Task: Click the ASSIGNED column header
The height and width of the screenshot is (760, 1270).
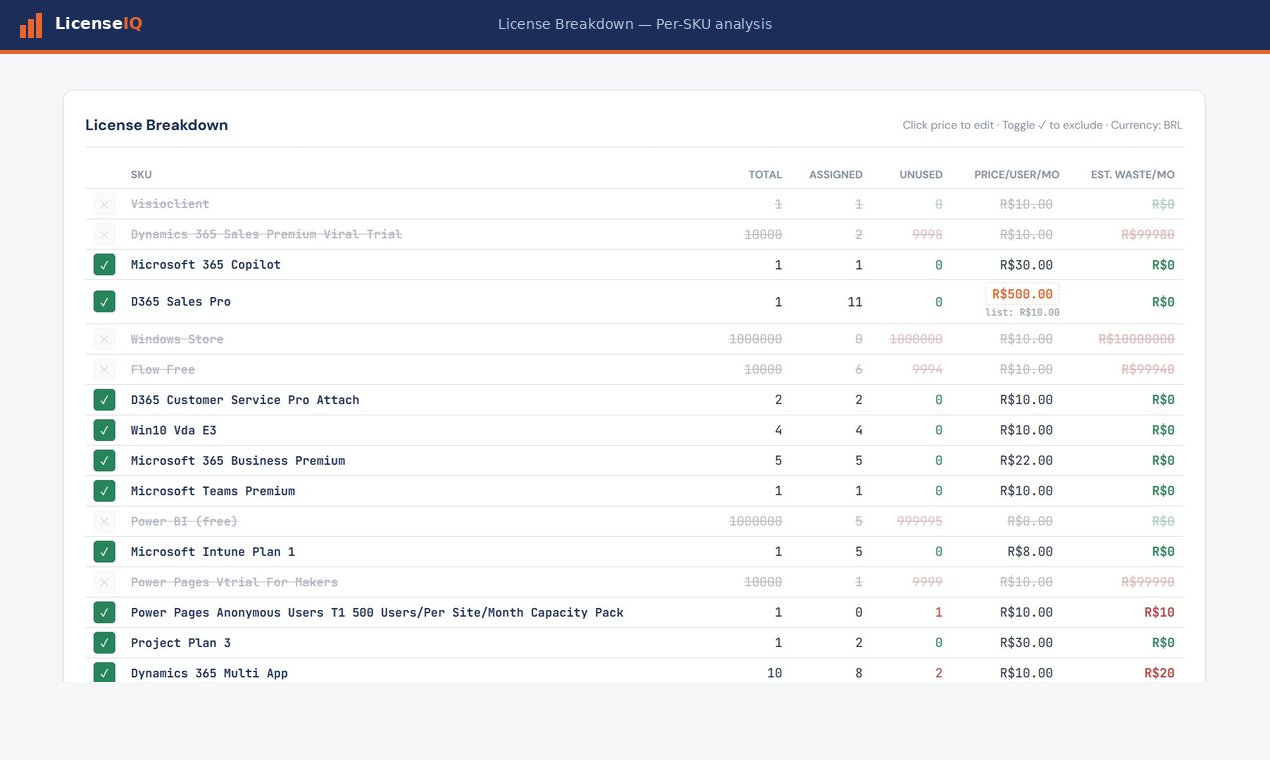Action: (x=836, y=174)
